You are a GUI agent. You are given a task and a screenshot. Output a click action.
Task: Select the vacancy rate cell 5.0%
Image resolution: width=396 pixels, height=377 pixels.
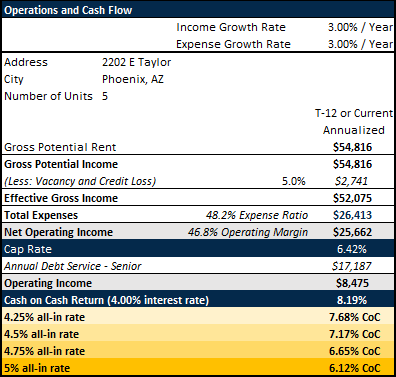click(x=294, y=181)
